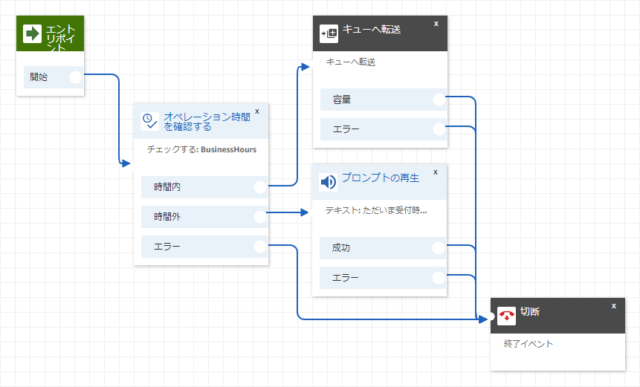Select the エントリポイント block header
Image resolution: width=640 pixels, height=387 pixels.
50,33
